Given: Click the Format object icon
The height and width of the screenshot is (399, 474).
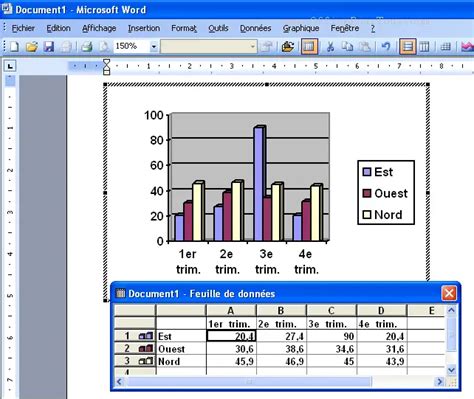Looking at the screenshot, I should pos(267,46).
